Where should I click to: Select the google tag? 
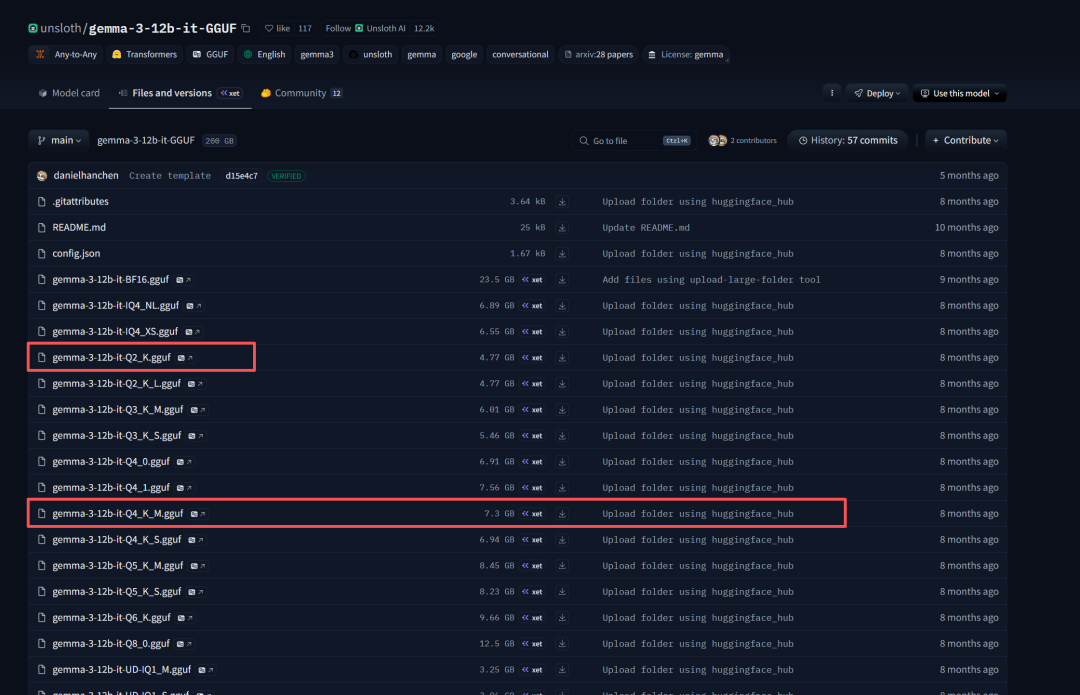coord(464,54)
